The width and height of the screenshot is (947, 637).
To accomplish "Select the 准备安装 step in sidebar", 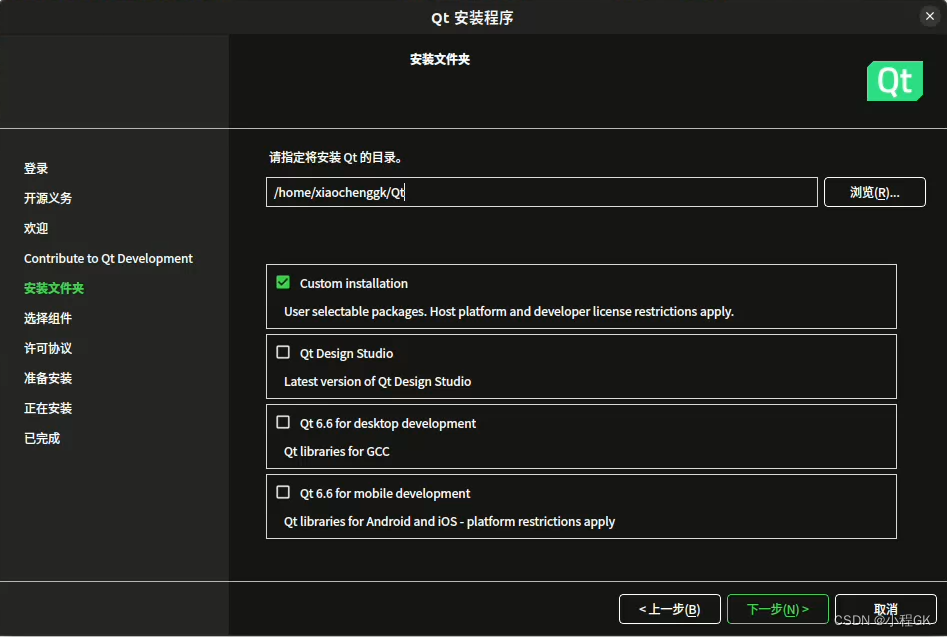I will 48,379.
